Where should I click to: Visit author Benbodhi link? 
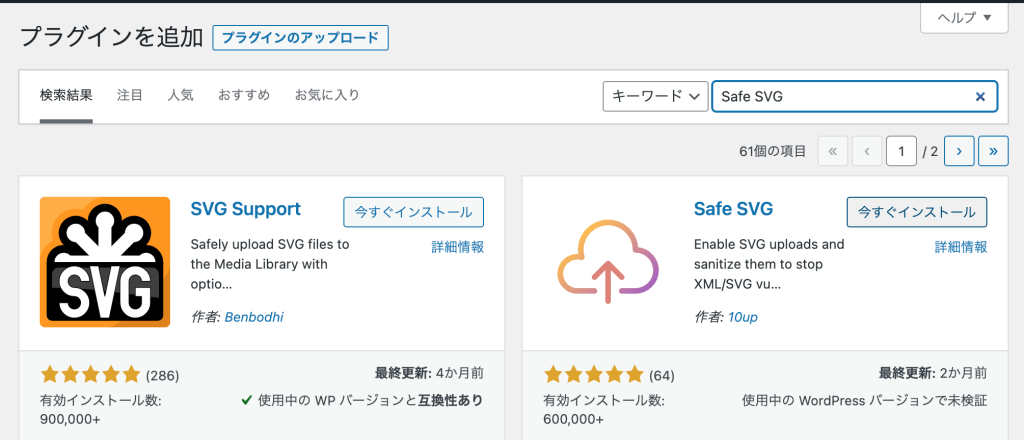click(x=254, y=317)
